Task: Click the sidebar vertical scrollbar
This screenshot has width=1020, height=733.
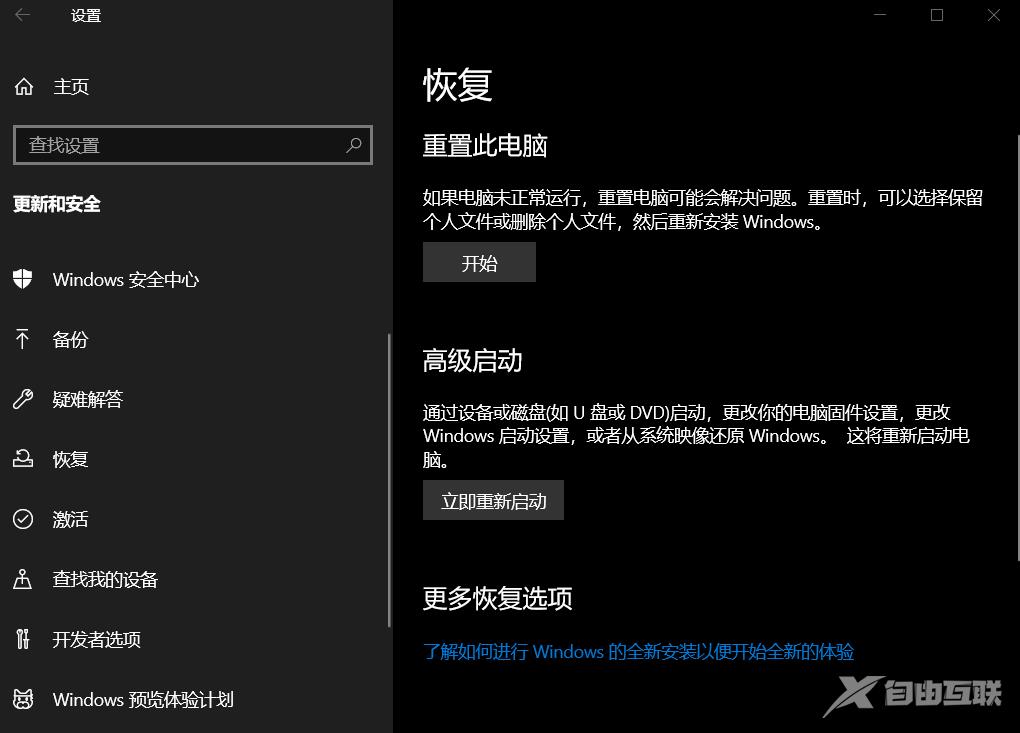Action: click(x=389, y=480)
